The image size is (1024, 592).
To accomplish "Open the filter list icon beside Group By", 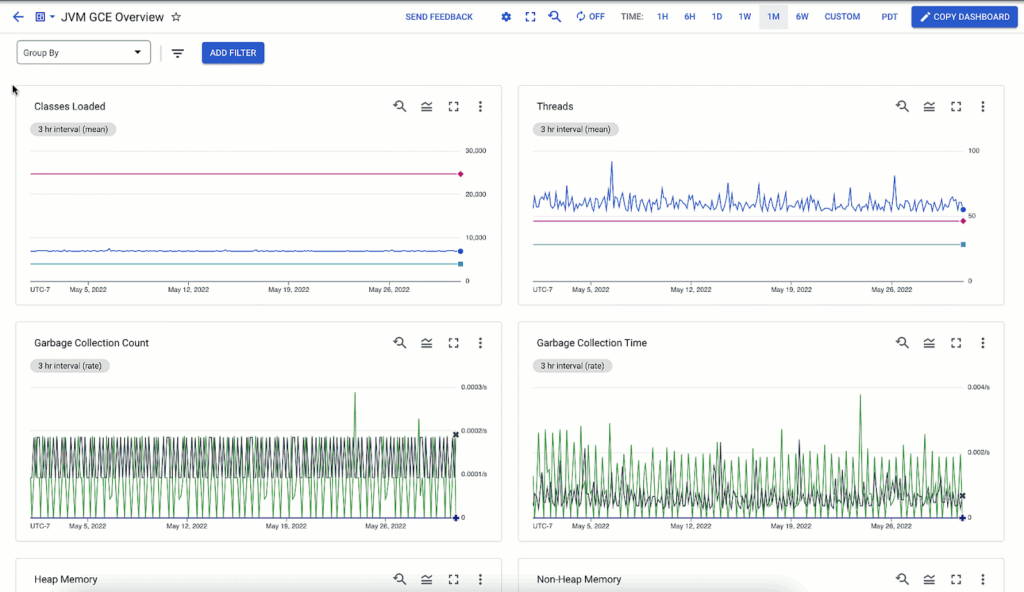I will (x=177, y=53).
